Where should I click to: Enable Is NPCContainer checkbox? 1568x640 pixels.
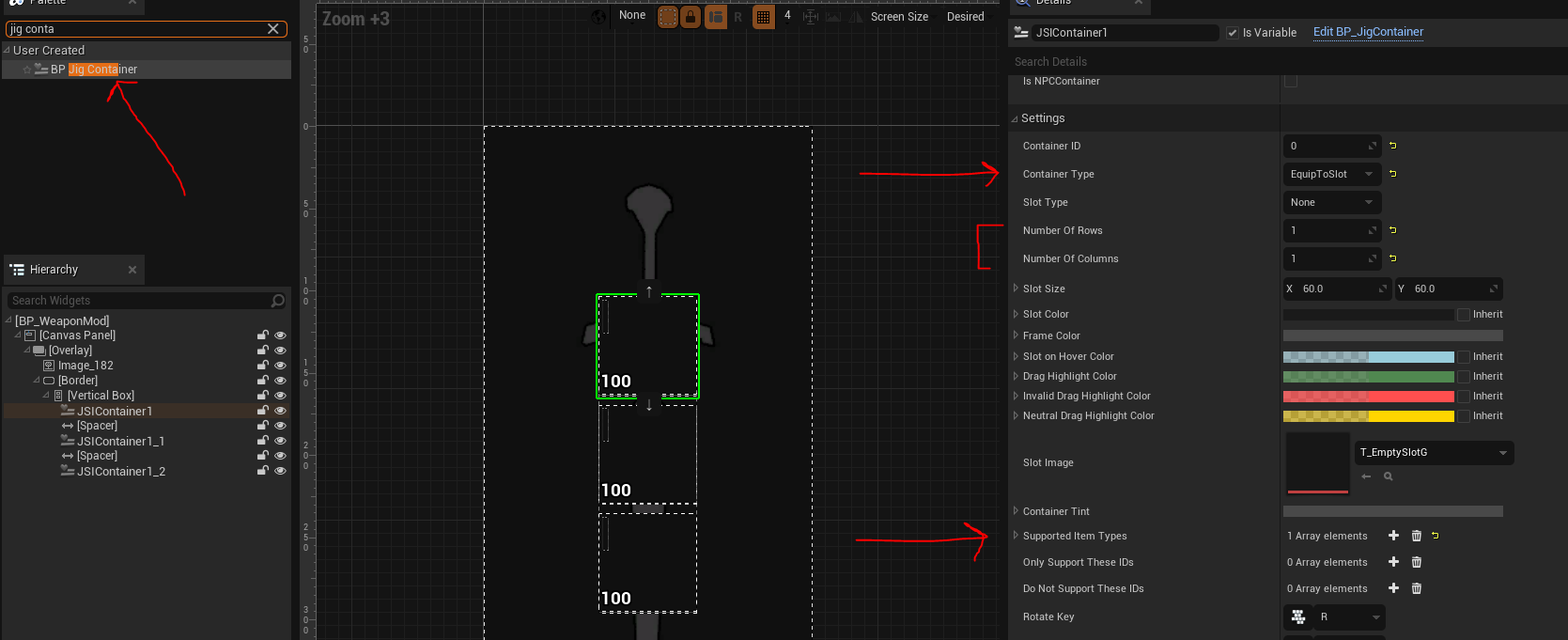pyautogui.click(x=1291, y=82)
